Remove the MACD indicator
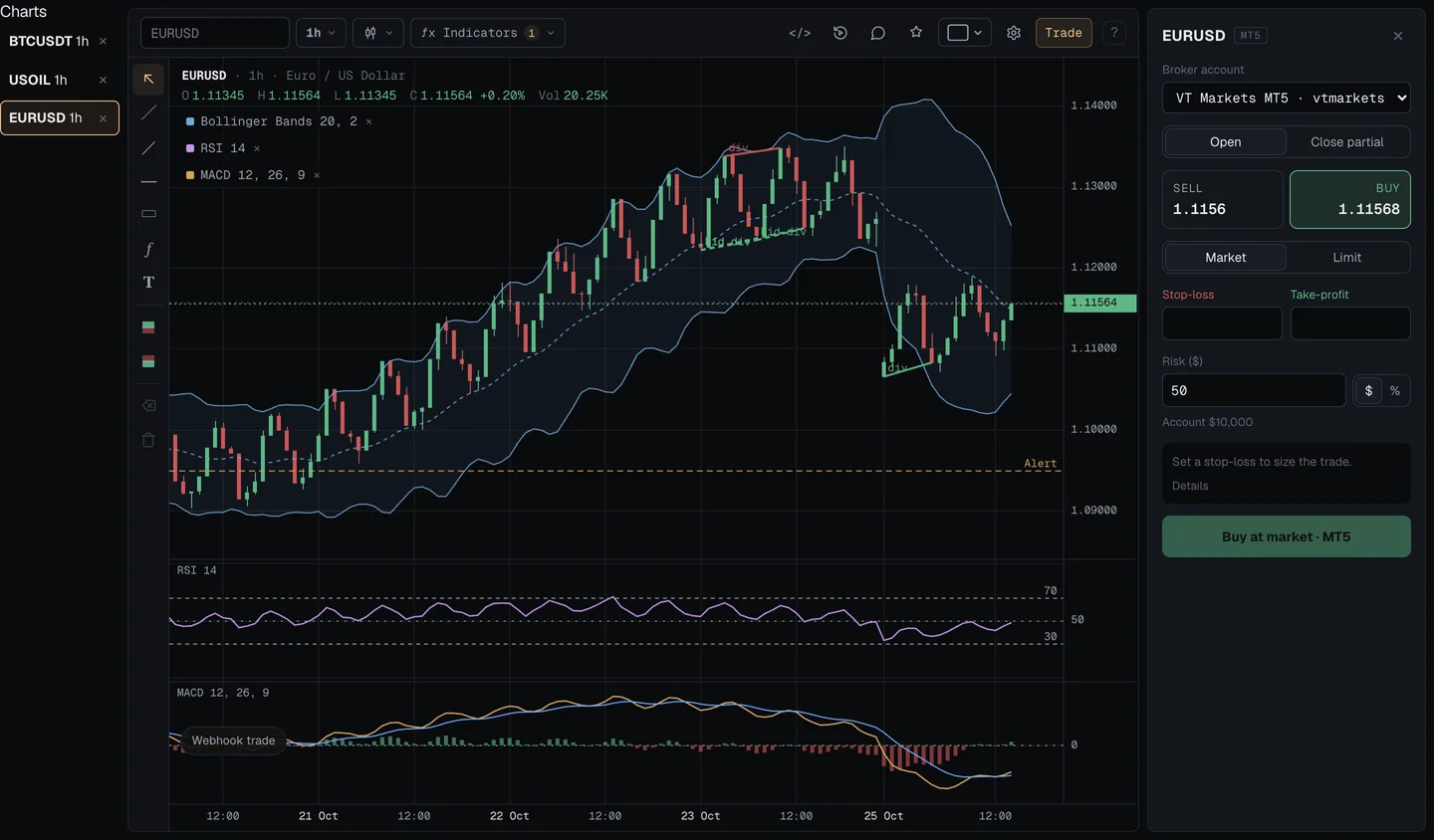The image size is (1434, 840). (x=317, y=175)
